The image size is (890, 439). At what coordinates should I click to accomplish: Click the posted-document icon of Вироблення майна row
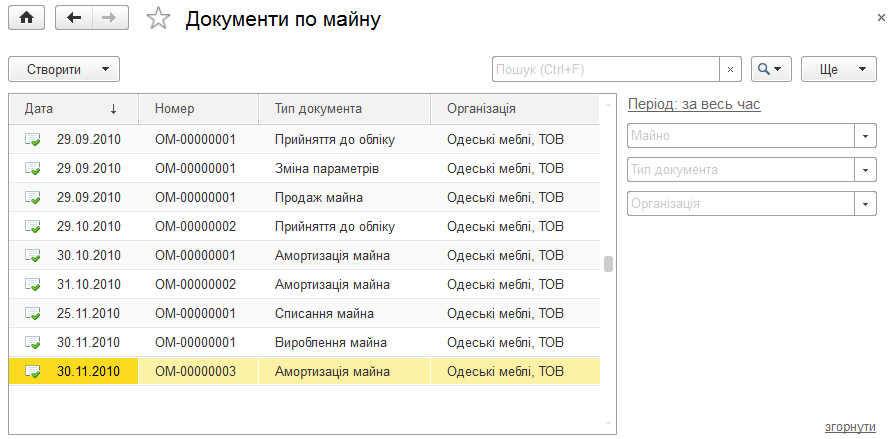click(x=33, y=342)
